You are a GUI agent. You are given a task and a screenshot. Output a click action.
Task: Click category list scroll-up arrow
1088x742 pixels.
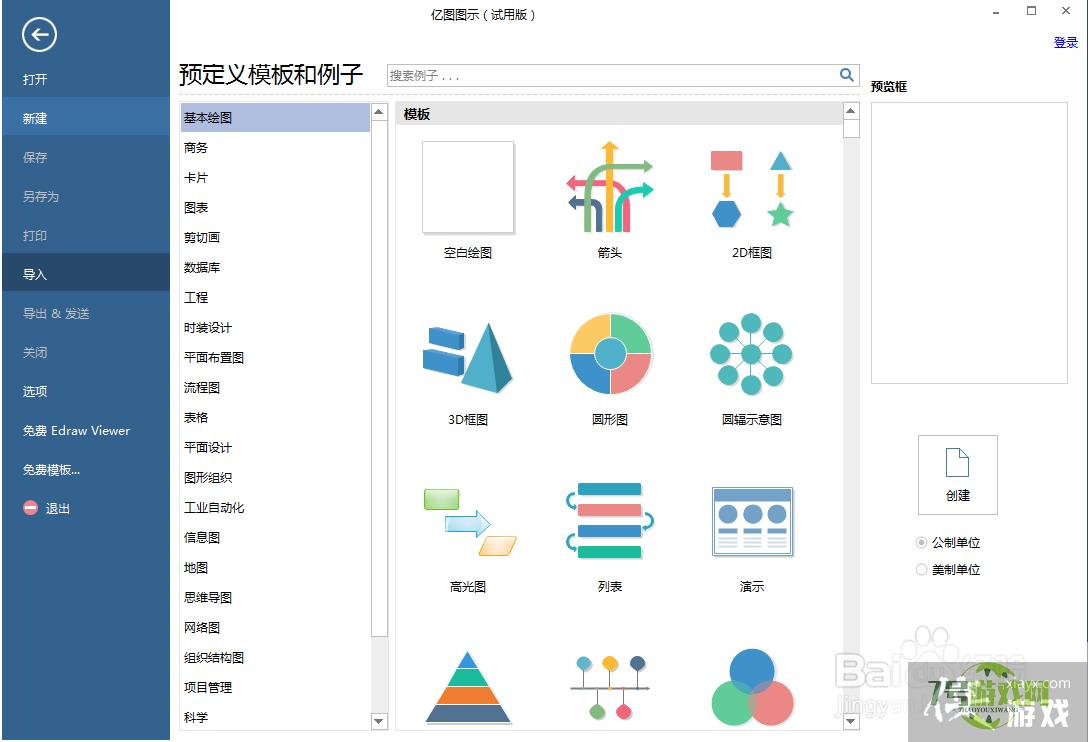click(379, 112)
